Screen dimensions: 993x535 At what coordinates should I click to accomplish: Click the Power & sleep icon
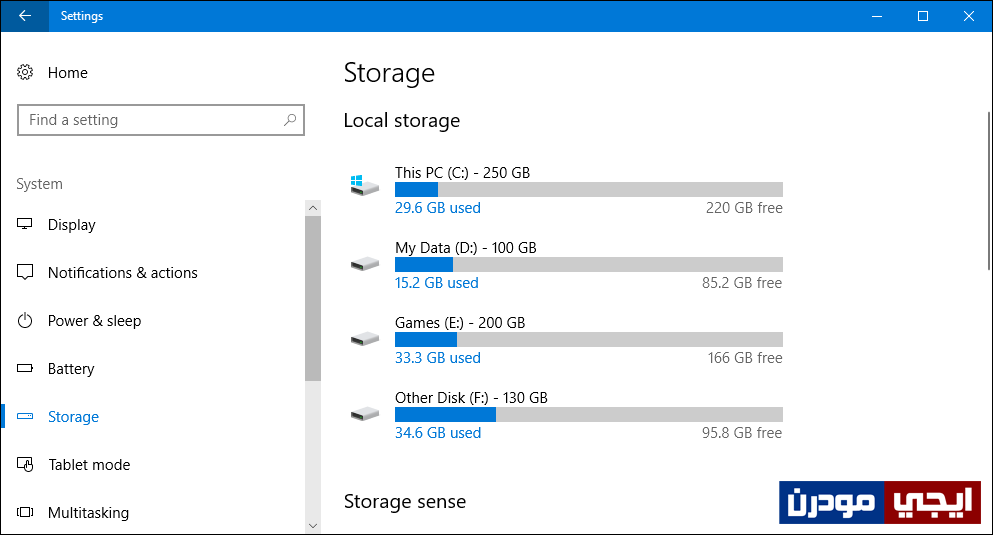click(x=25, y=320)
